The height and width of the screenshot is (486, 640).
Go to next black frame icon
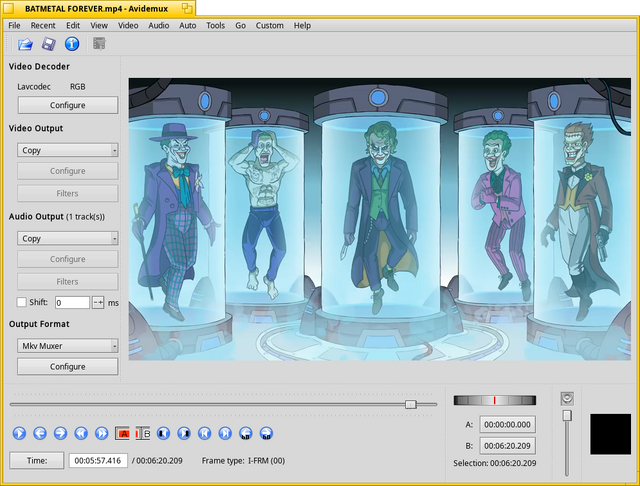tap(184, 433)
